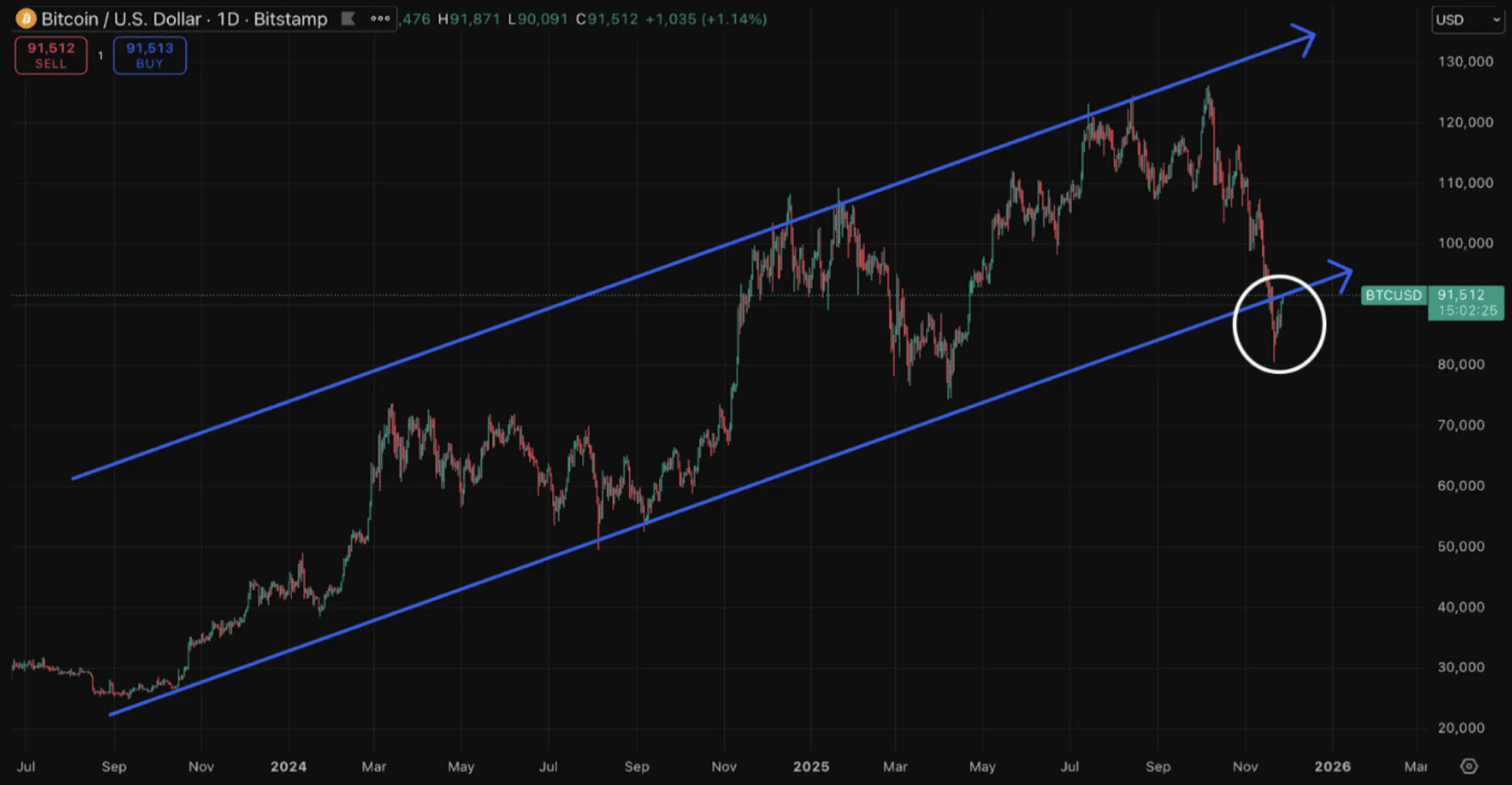The height and width of the screenshot is (785, 1512).
Task: Click the flag icon beside Bitstamp
Action: 348,18
